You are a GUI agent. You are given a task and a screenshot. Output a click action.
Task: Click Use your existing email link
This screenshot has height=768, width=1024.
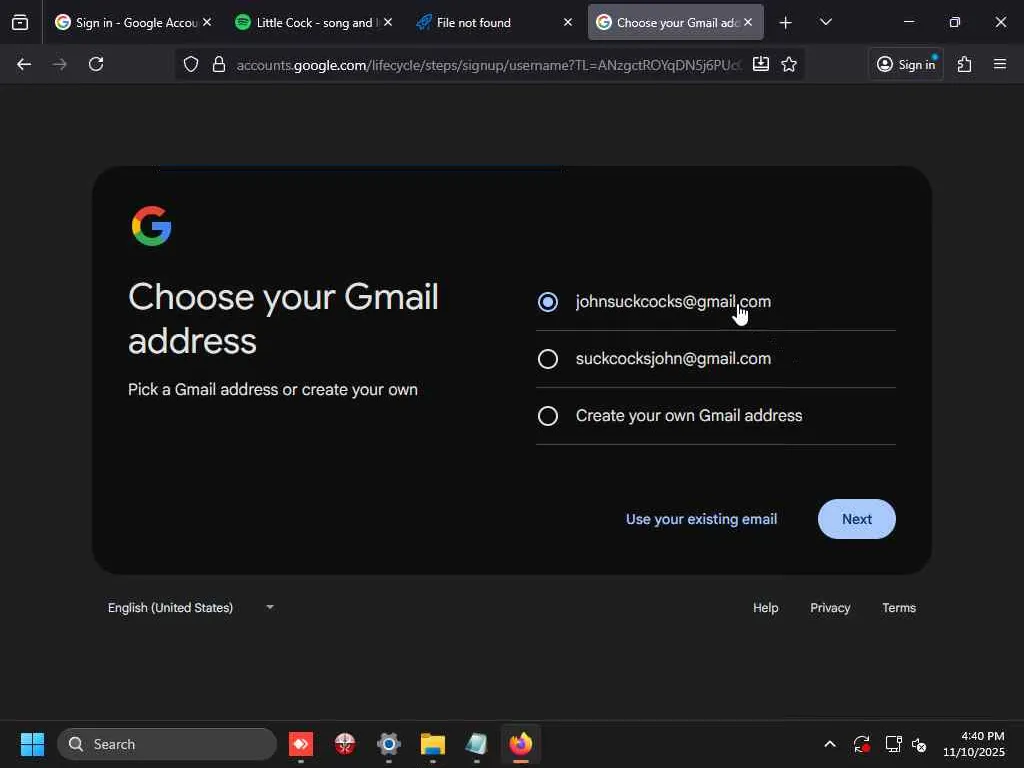click(x=701, y=519)
